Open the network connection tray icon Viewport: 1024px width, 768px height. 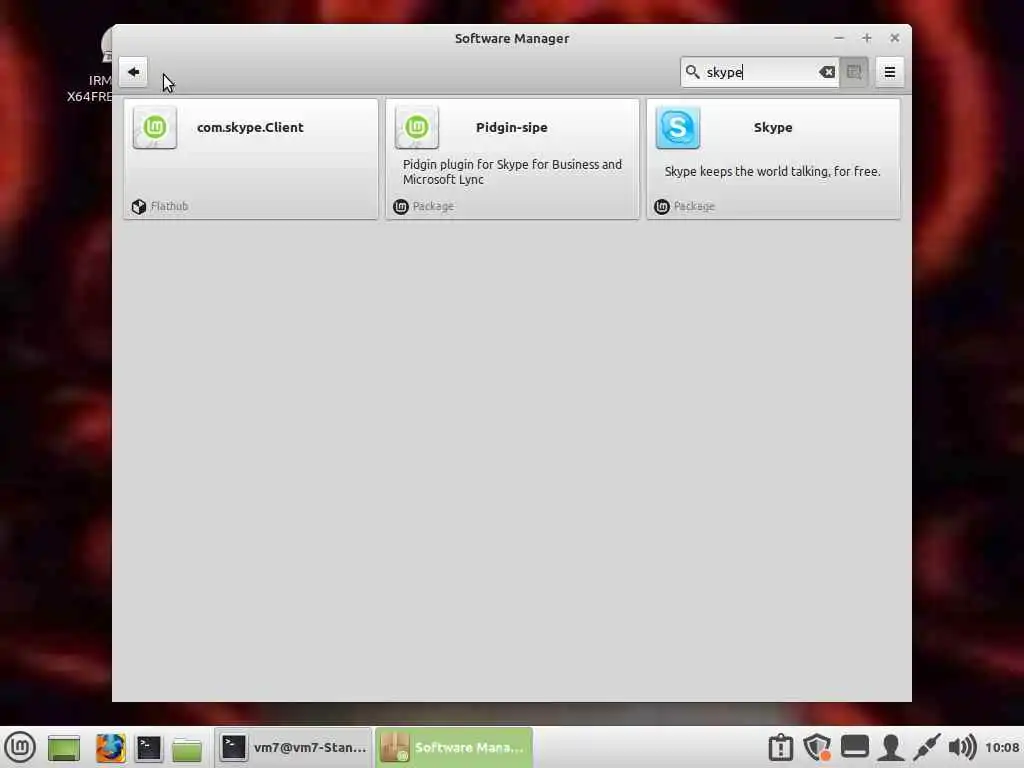click(926, 748)
